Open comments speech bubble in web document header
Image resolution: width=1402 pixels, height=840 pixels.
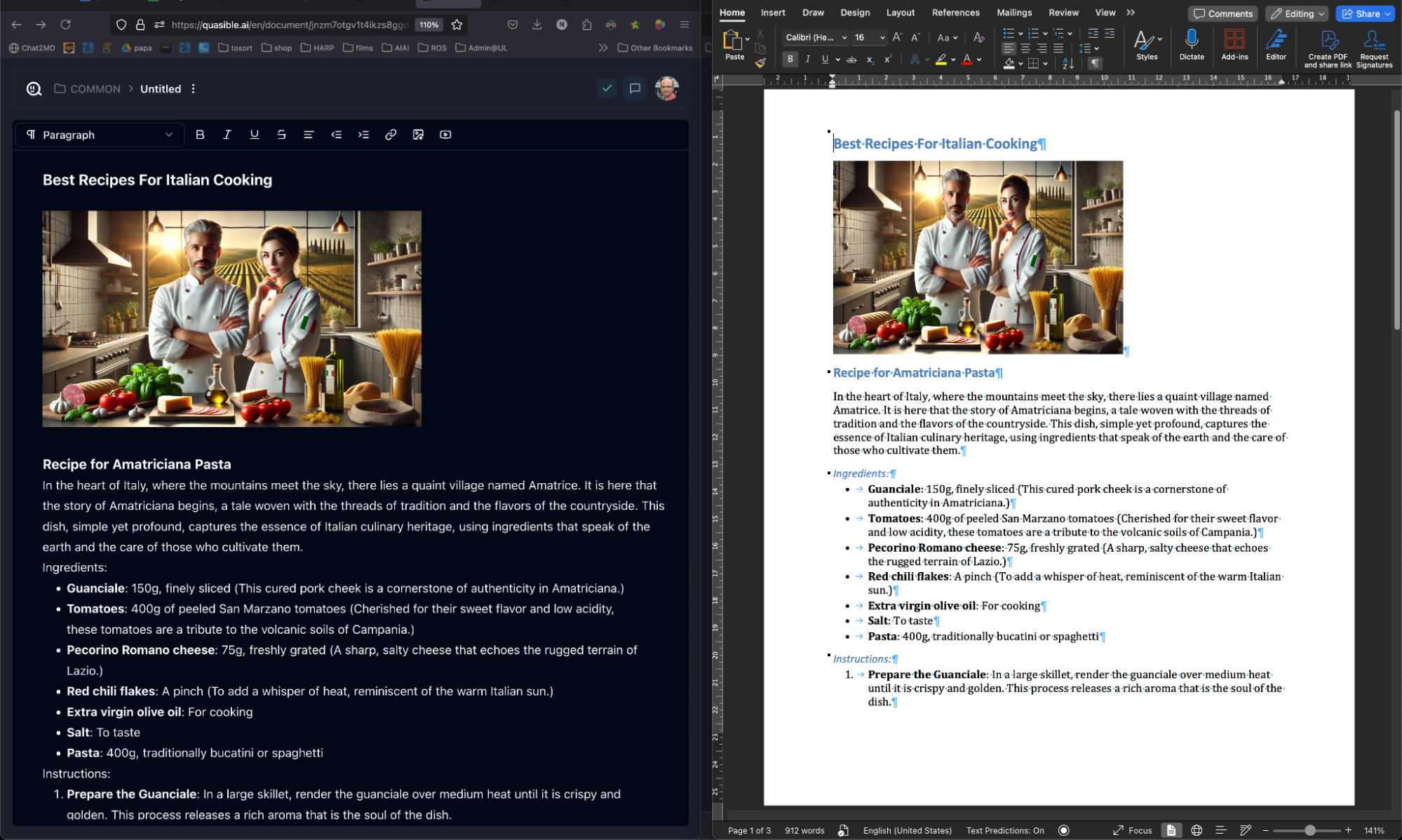click(x=635, y=88)
